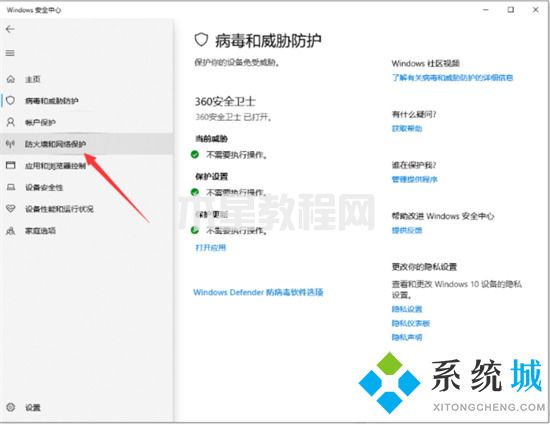Image resolution: width=550 pixels, height=425 pixels.
Task: Click the 提供反馈 link
Action: [407, 230]
